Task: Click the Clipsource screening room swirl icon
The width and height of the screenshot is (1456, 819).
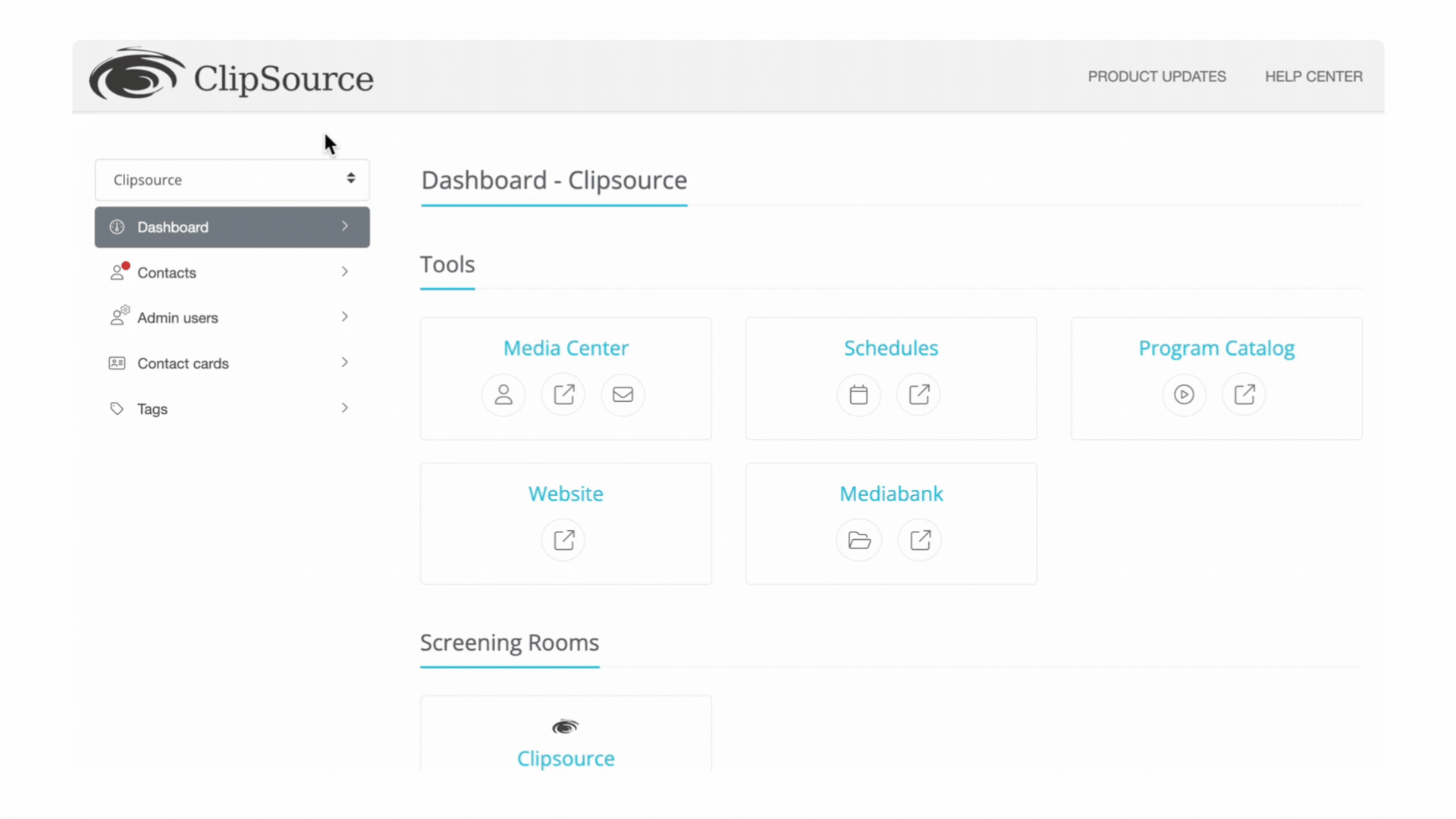Action: click(565, 726)
